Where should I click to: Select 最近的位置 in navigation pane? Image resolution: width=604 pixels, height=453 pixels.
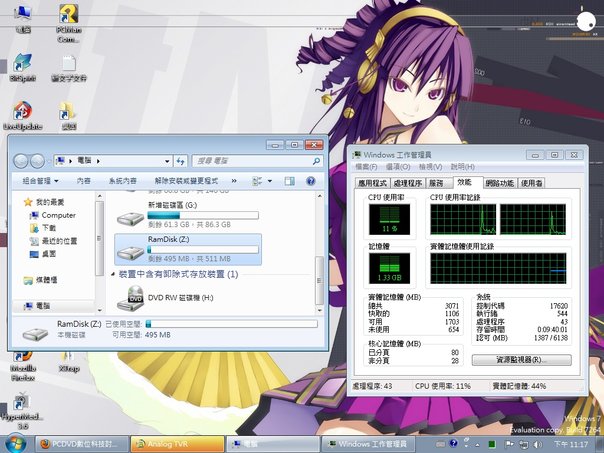54,241
